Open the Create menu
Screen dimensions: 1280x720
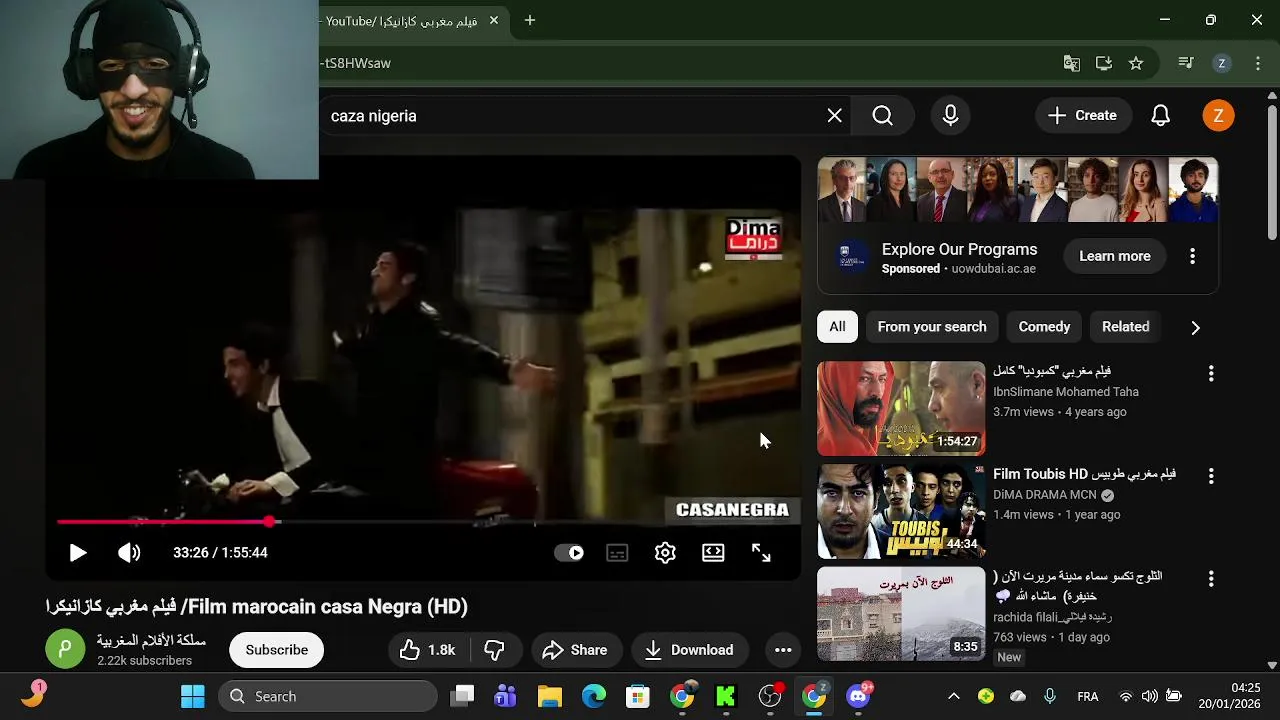(1082, 116)
